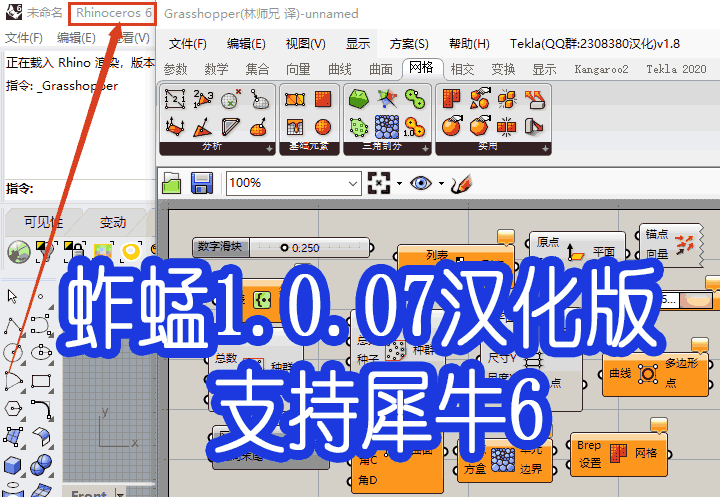Open Grasshopper 文件(F) menu
Viewport: 720px width, 497px height.
187,44
